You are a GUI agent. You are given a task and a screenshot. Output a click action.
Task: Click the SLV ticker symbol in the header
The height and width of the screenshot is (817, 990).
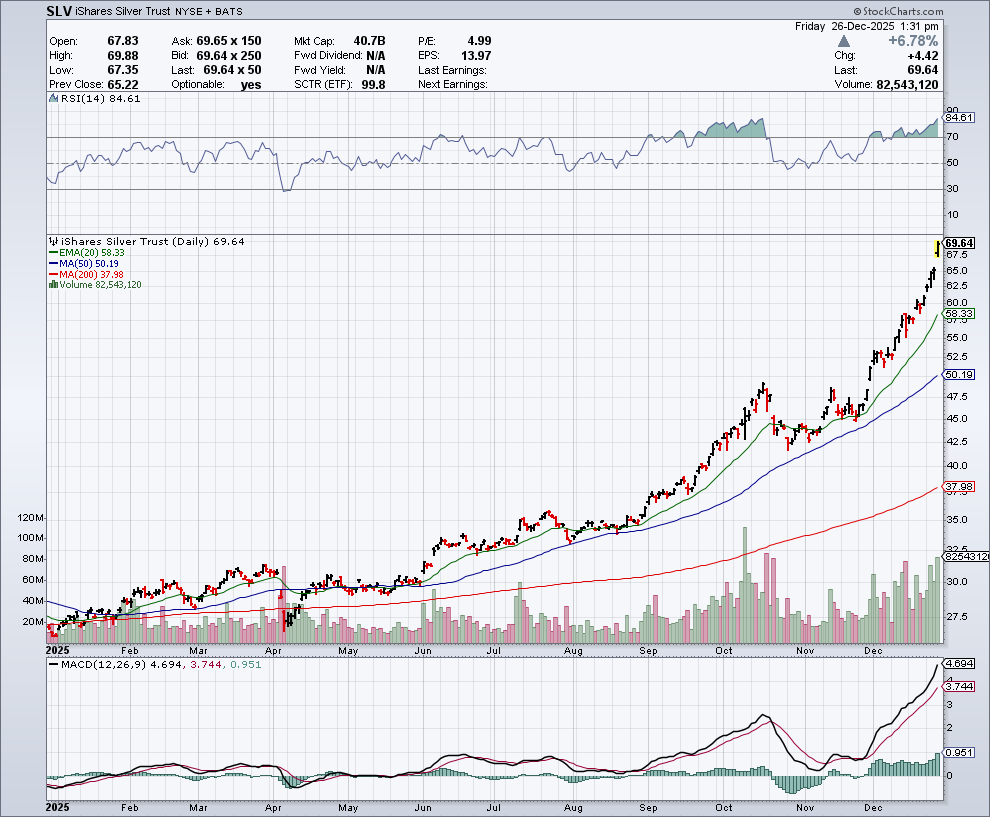tap(59, 11)
